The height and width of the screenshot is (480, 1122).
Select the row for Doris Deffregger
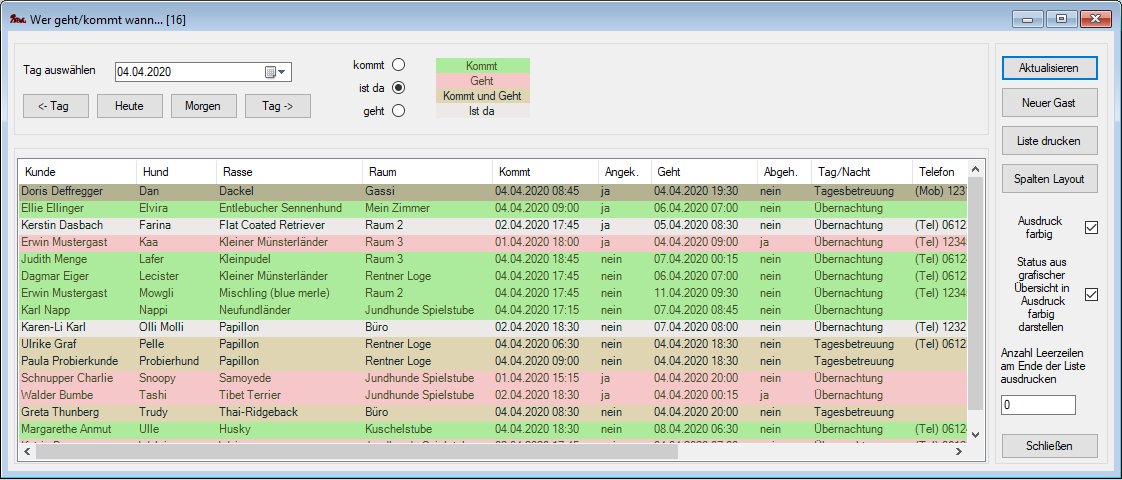(x=60, y=190)
